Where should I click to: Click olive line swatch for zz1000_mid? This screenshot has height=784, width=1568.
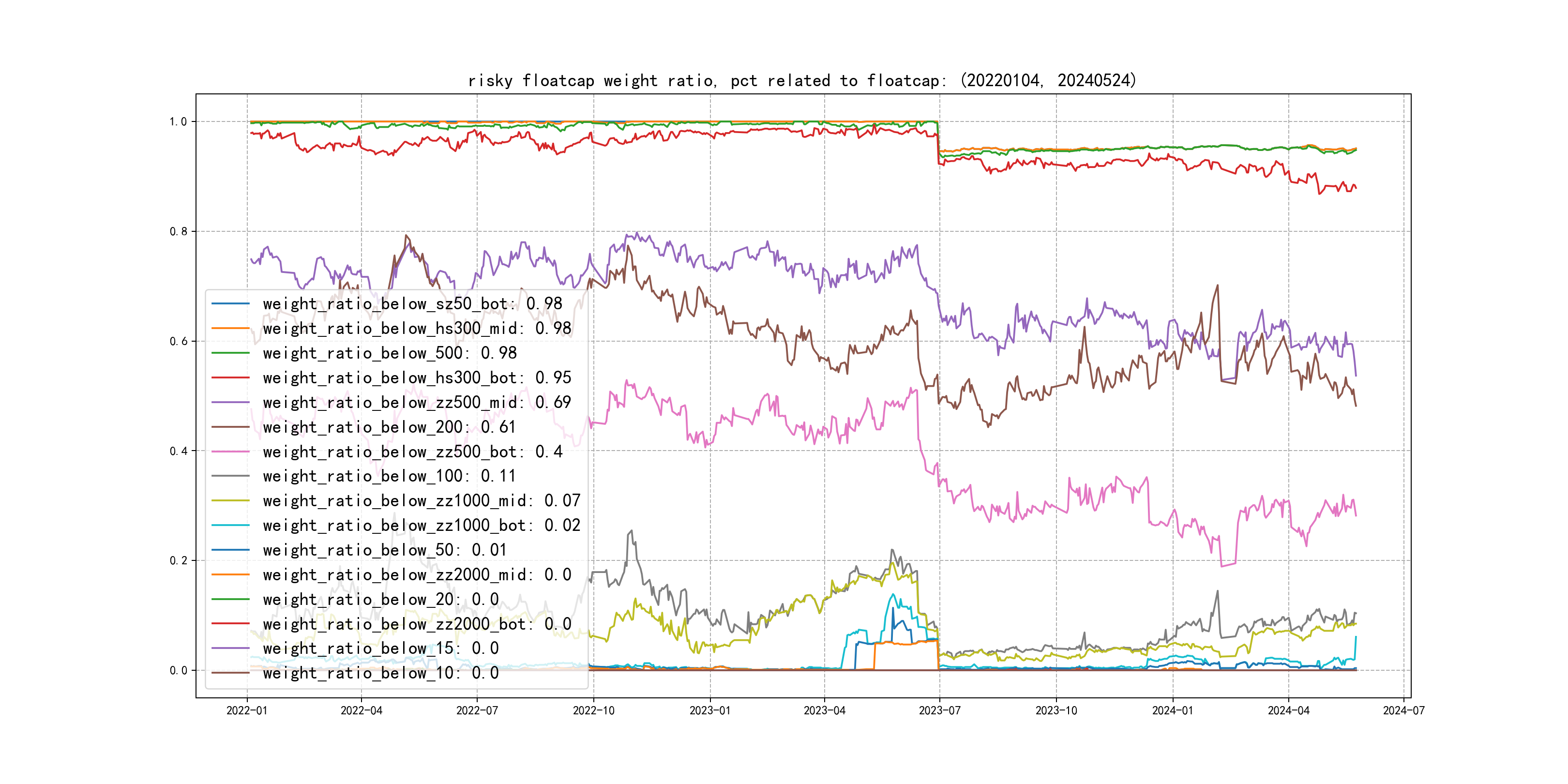coord(230,501)
